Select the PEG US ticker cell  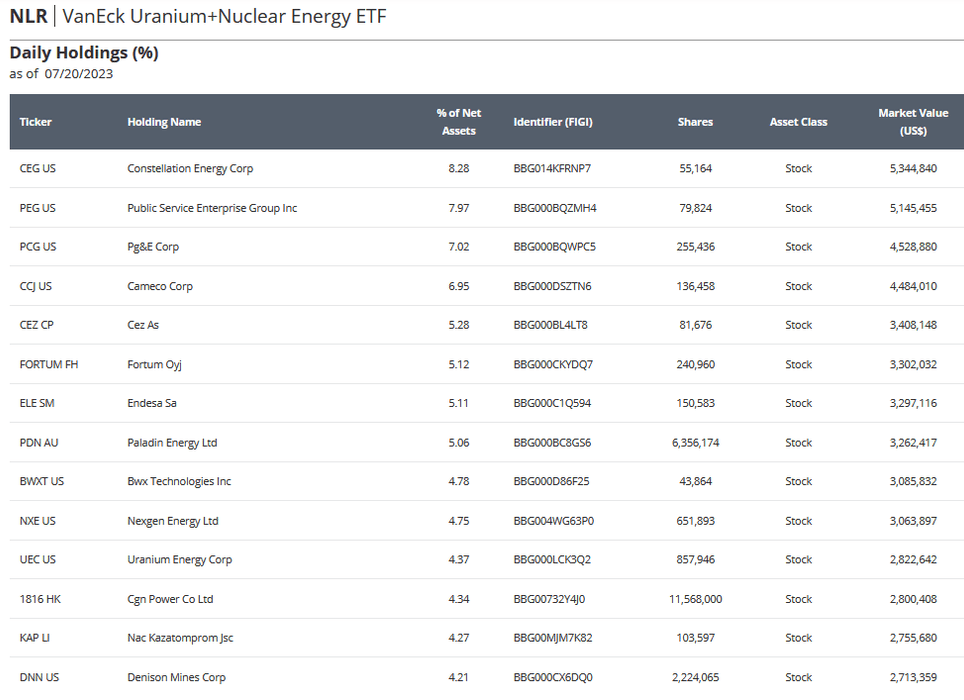click(x=38, y=208)
